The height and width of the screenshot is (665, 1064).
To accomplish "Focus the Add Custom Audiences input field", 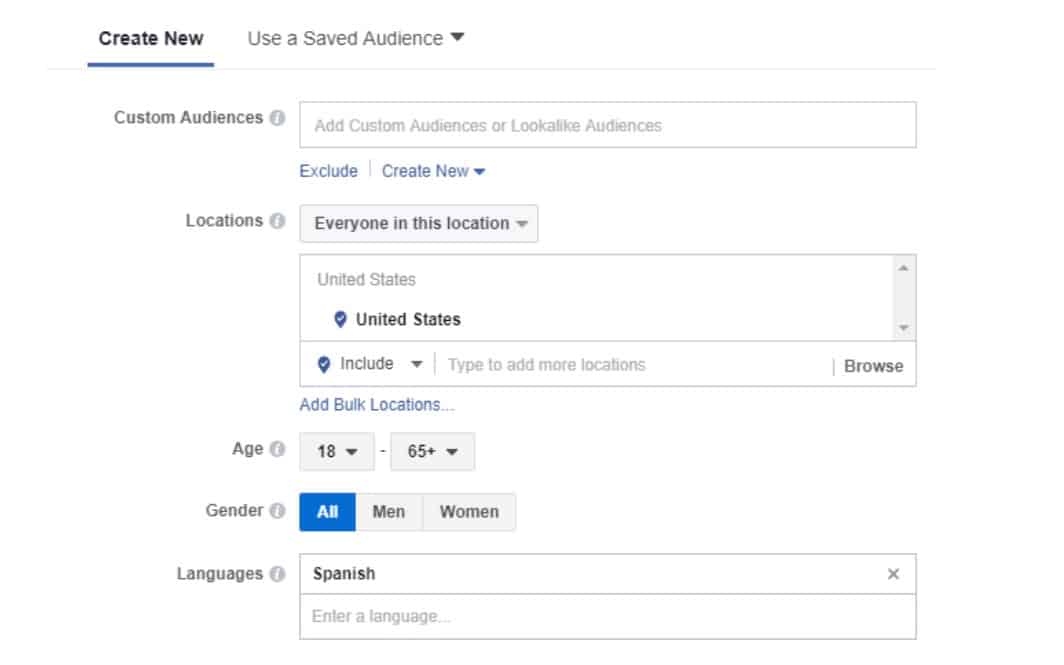I will tap(607, 125).
